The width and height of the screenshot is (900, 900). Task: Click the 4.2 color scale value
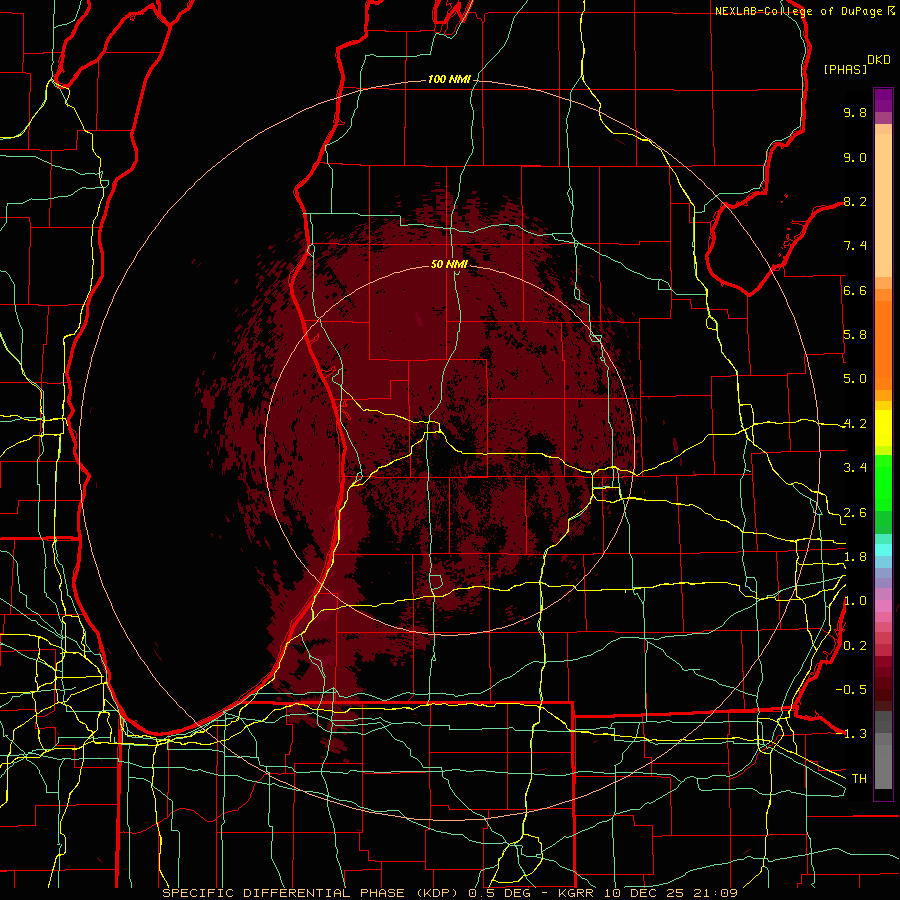[855, 424]
